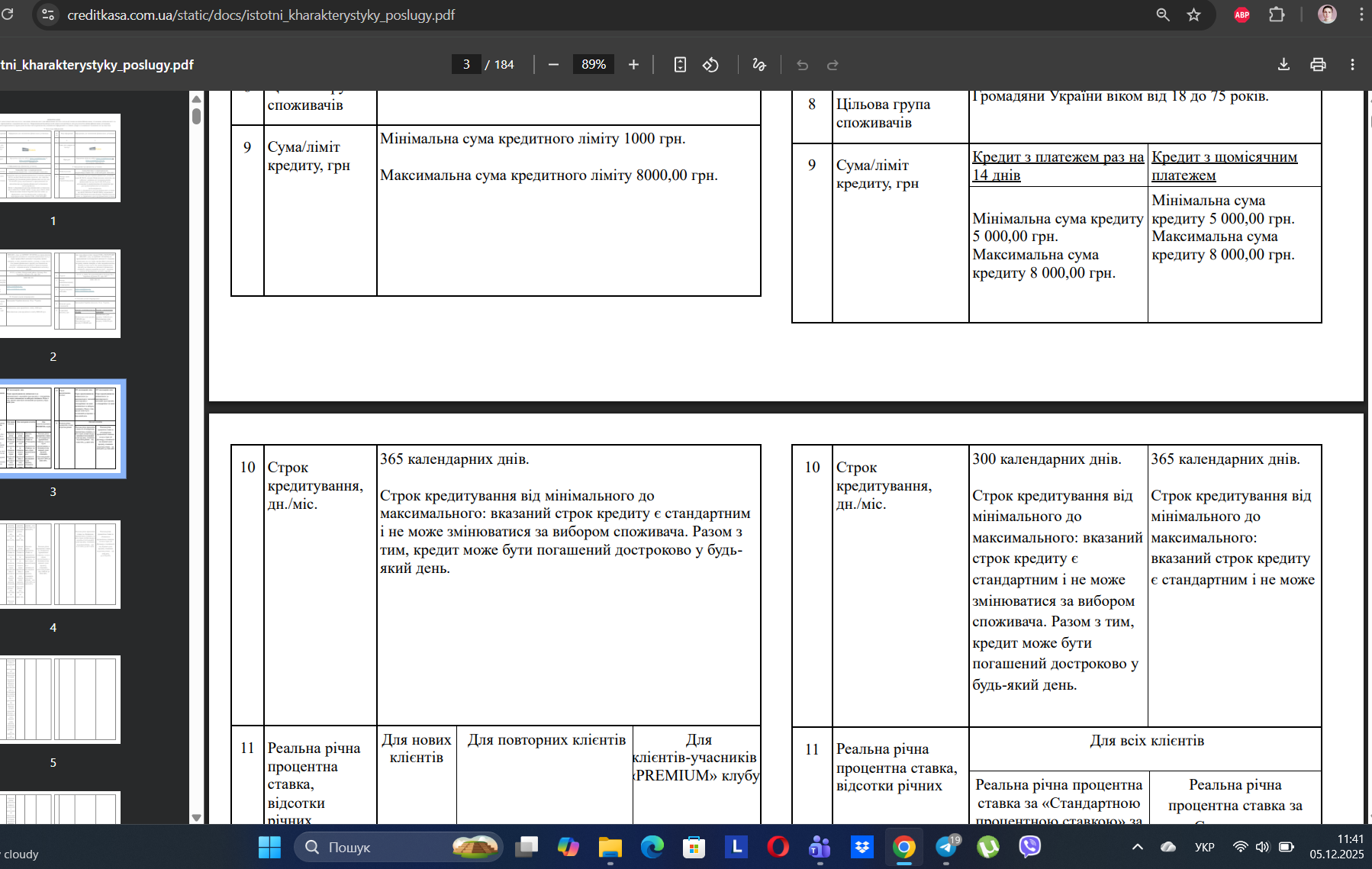
Task: Launch Copilot from the taskbar
Action: [568, 847]
